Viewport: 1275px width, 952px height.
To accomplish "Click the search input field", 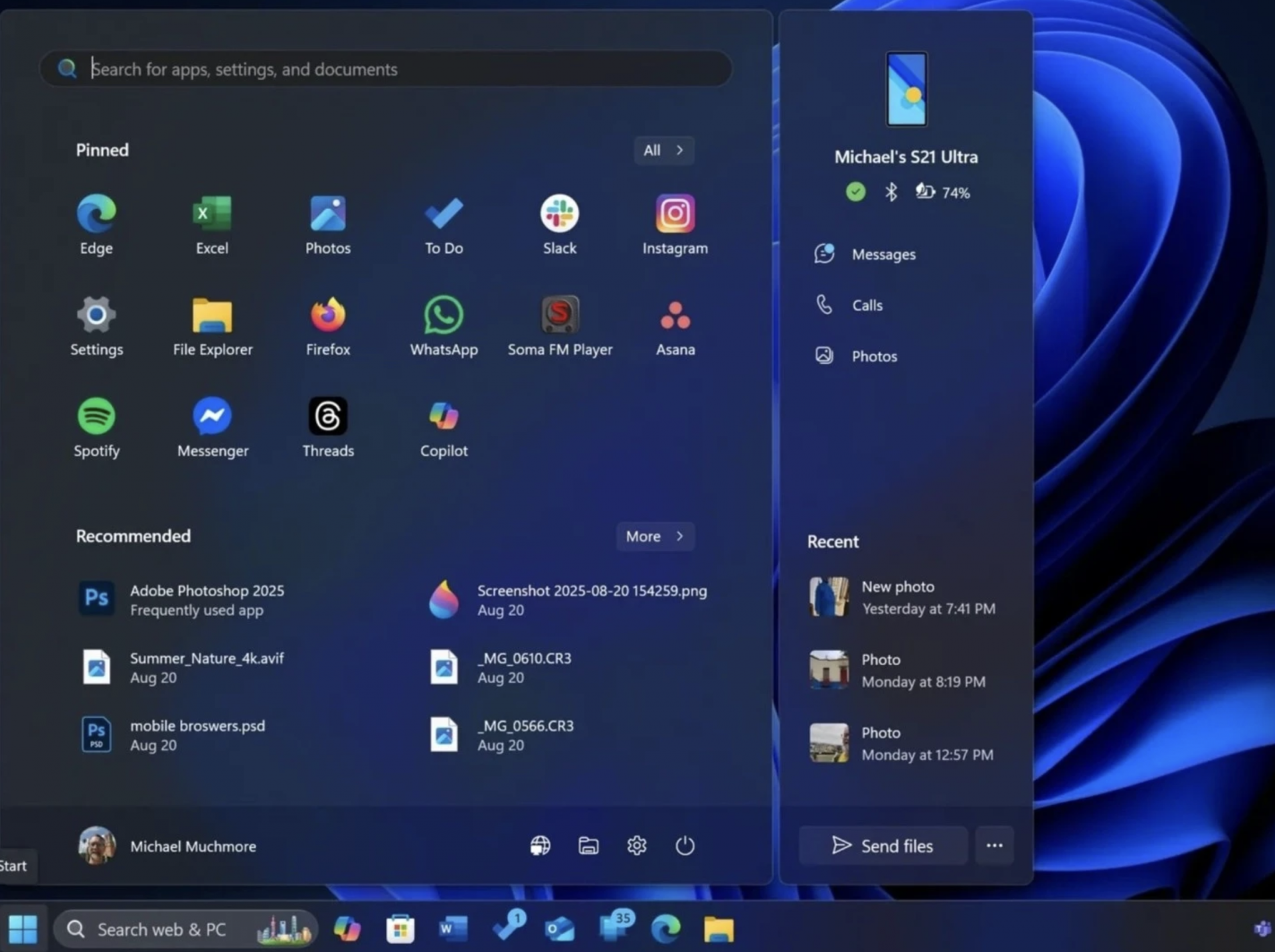I will pos(385,68).
